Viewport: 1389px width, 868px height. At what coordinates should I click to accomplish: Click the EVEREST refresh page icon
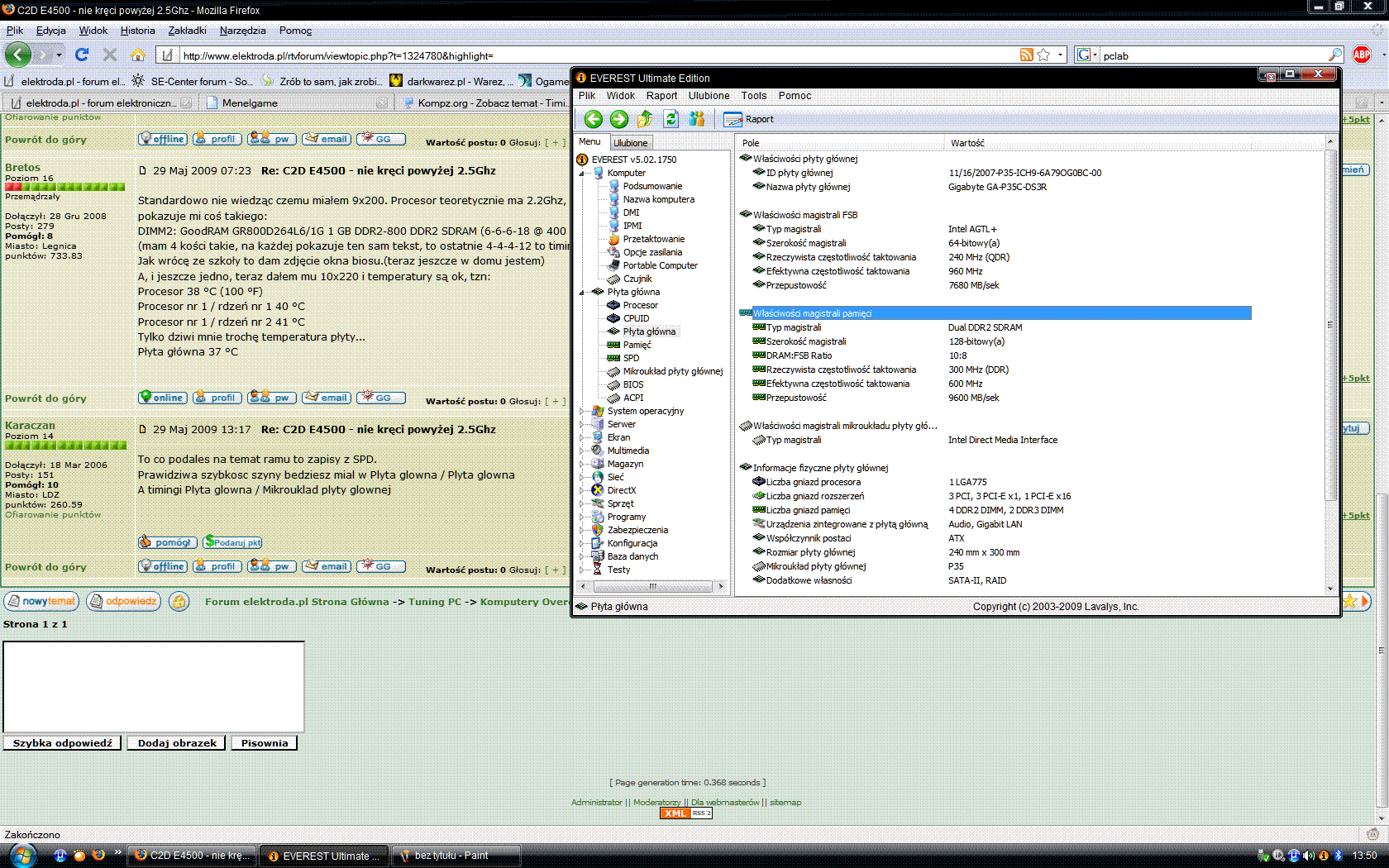(x=671, y=119)
